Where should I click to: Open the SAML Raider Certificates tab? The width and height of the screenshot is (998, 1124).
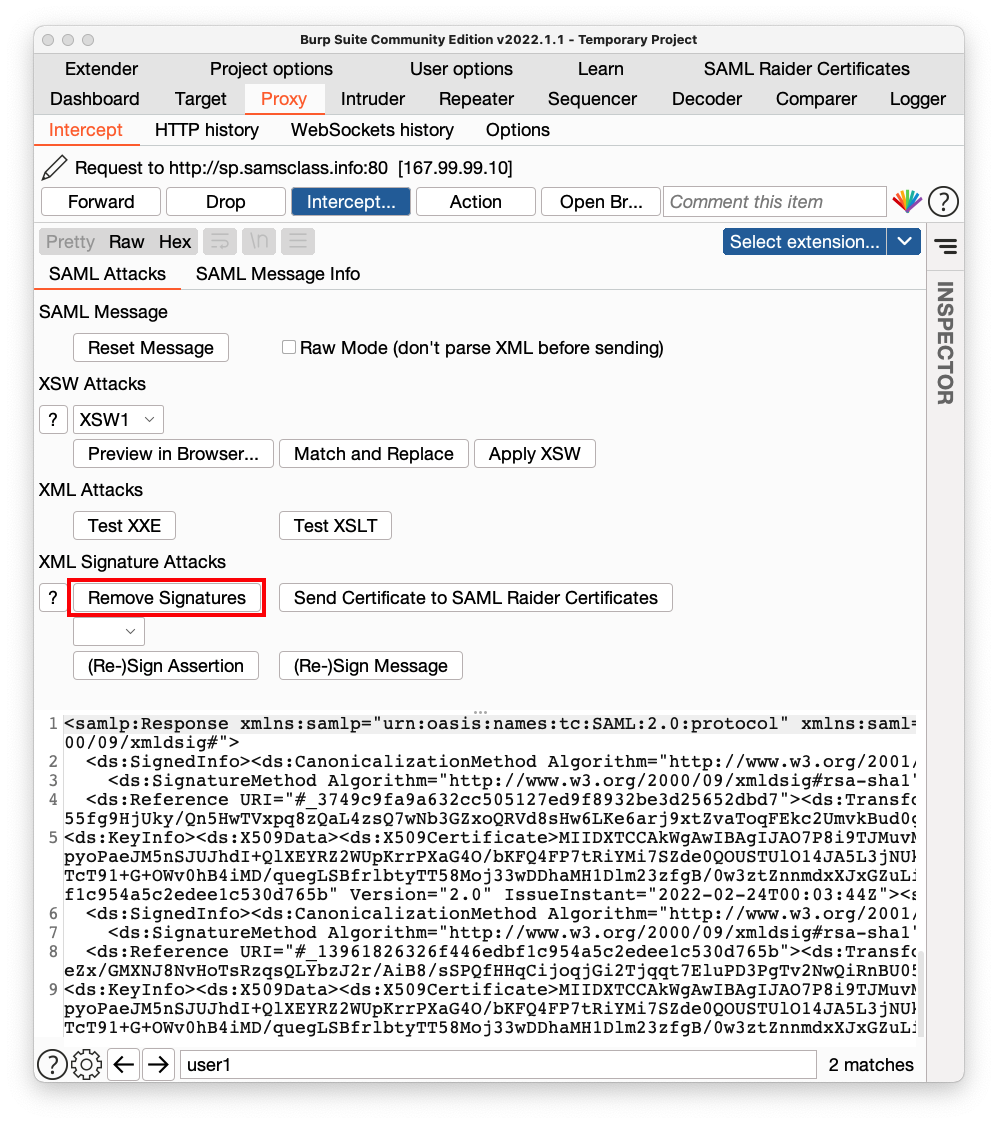[x=807, y=69]
